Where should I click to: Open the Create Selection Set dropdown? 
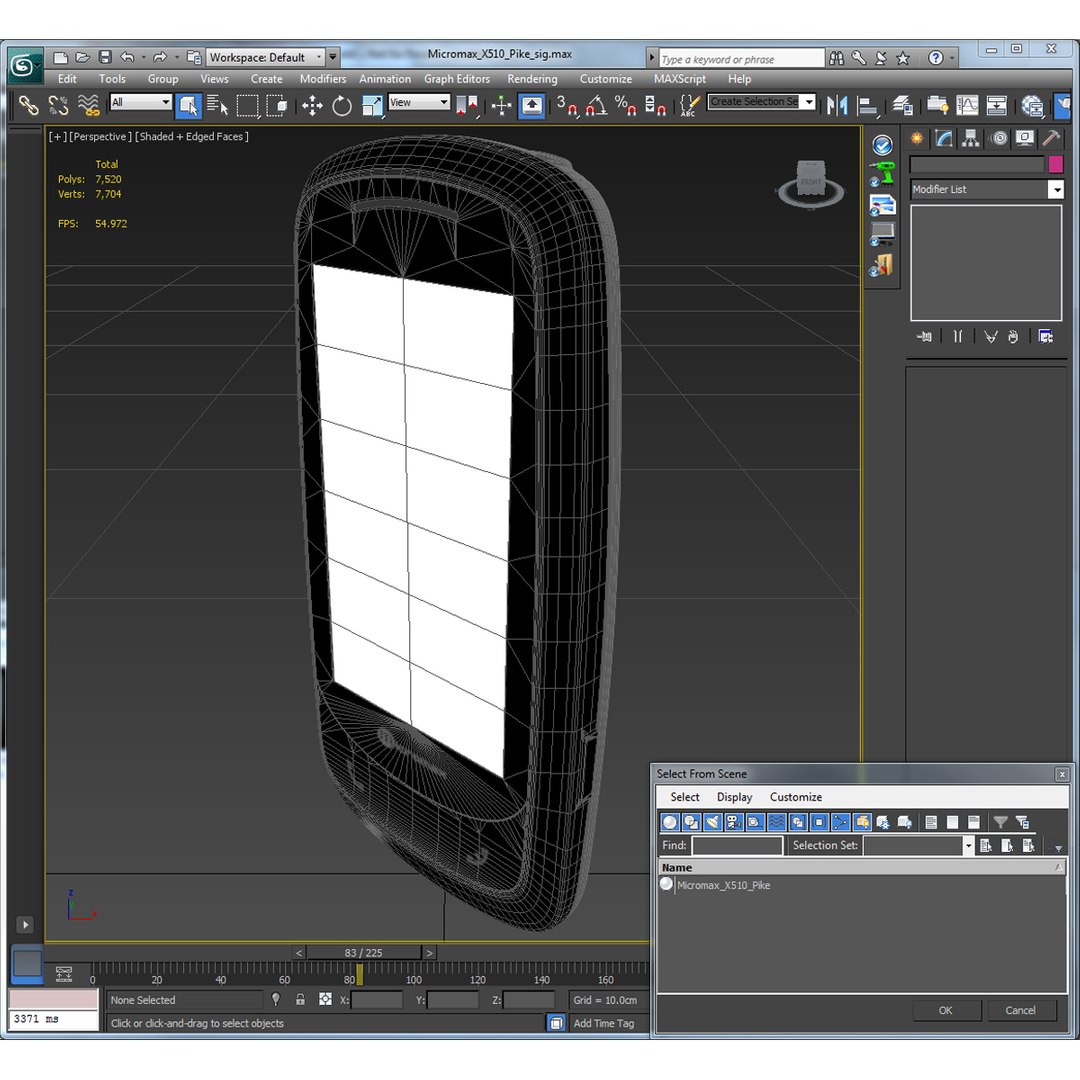click(x=762, y=102)
